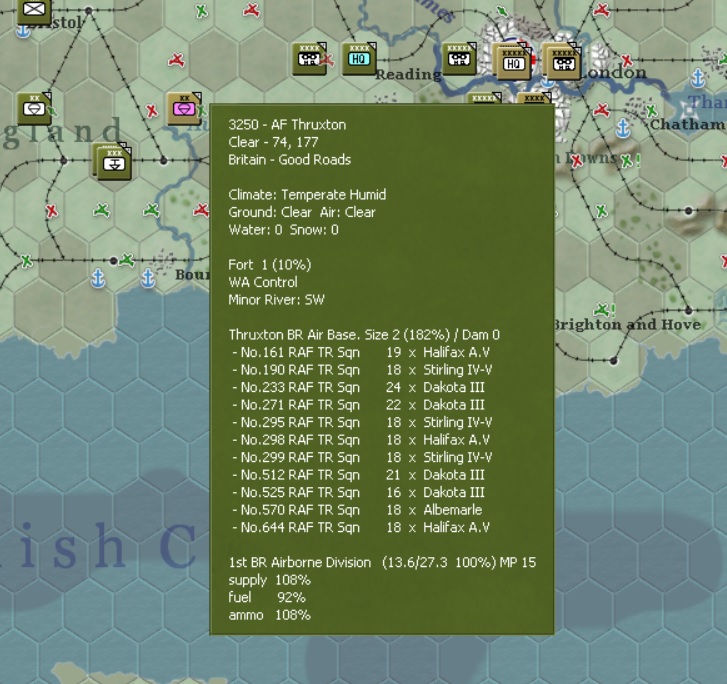This screenshot has height=684, width=727.
Task: Click the 'Fort 1 (10%)' line
Action: (269, 265)
